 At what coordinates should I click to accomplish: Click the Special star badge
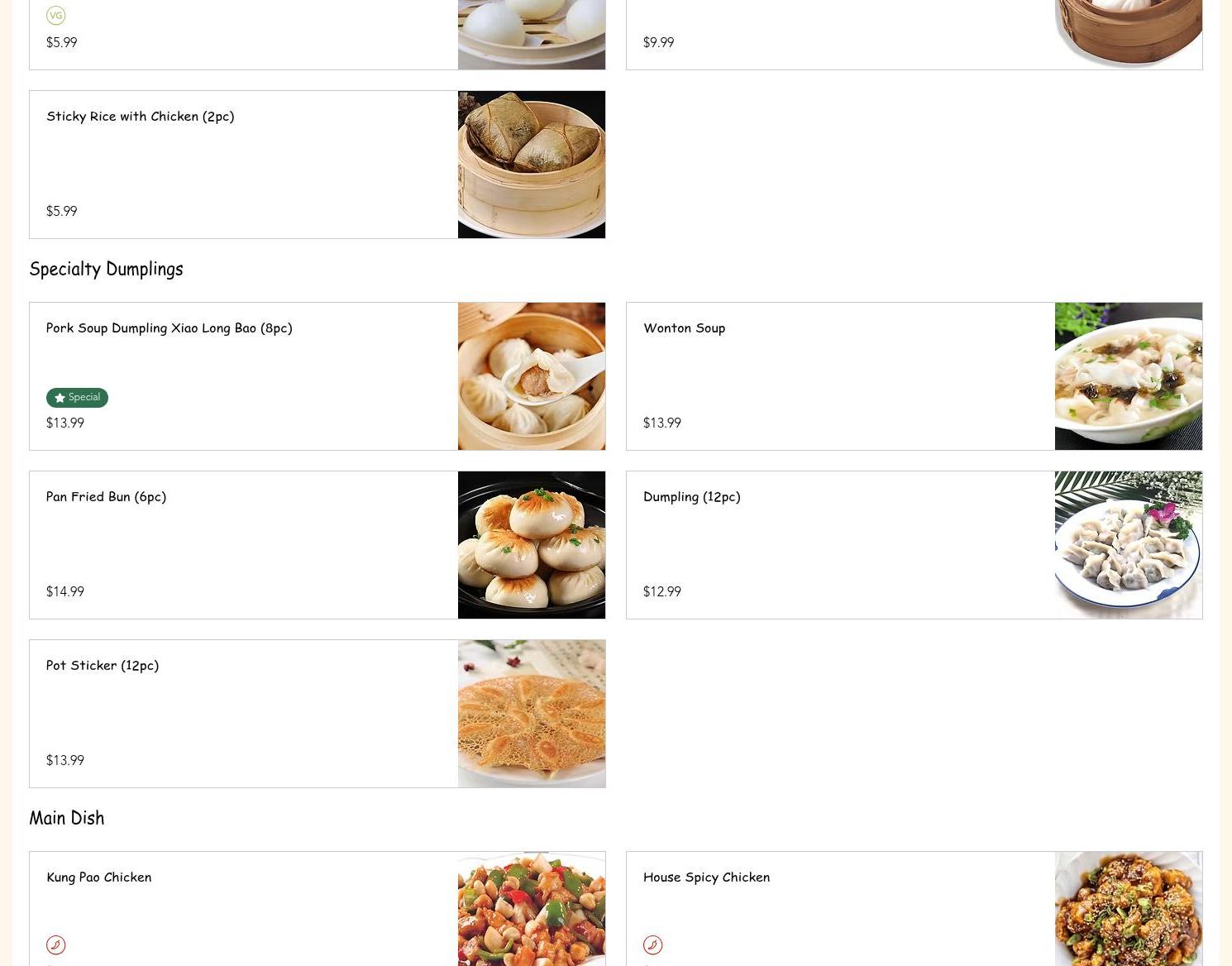[77, 398]
